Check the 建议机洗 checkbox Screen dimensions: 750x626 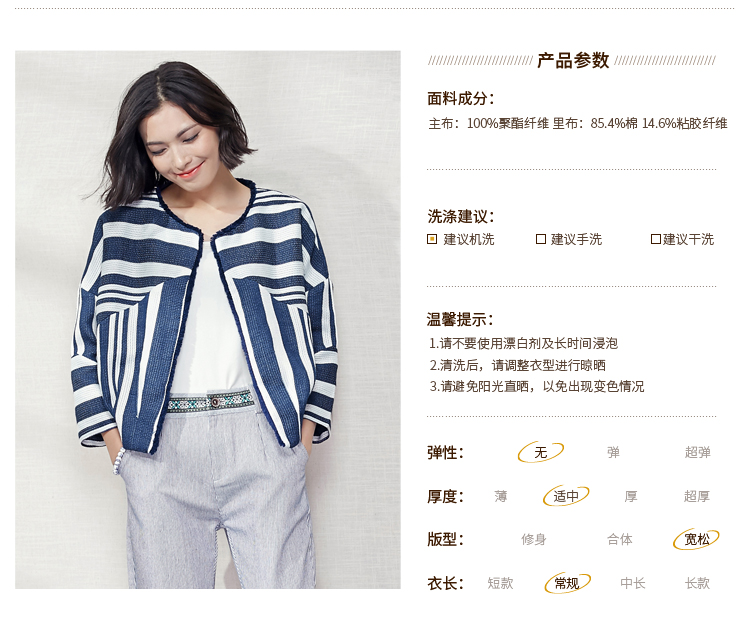(x=432, y=239)
